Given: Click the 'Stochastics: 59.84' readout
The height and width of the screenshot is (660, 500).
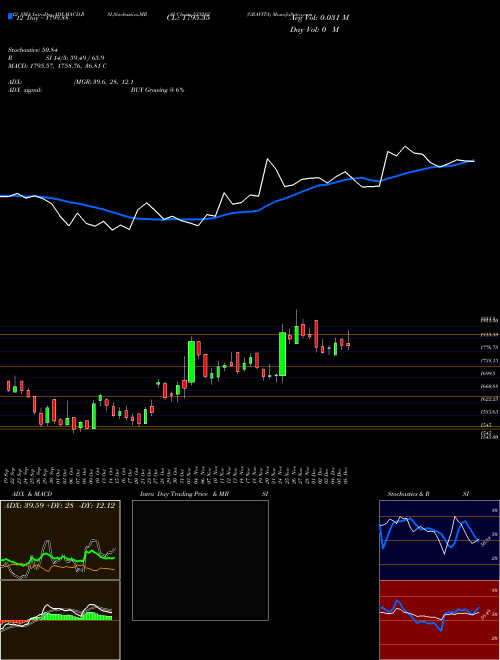Looking at the screenshot, I should pyautogui.click(x=32, y=50).
